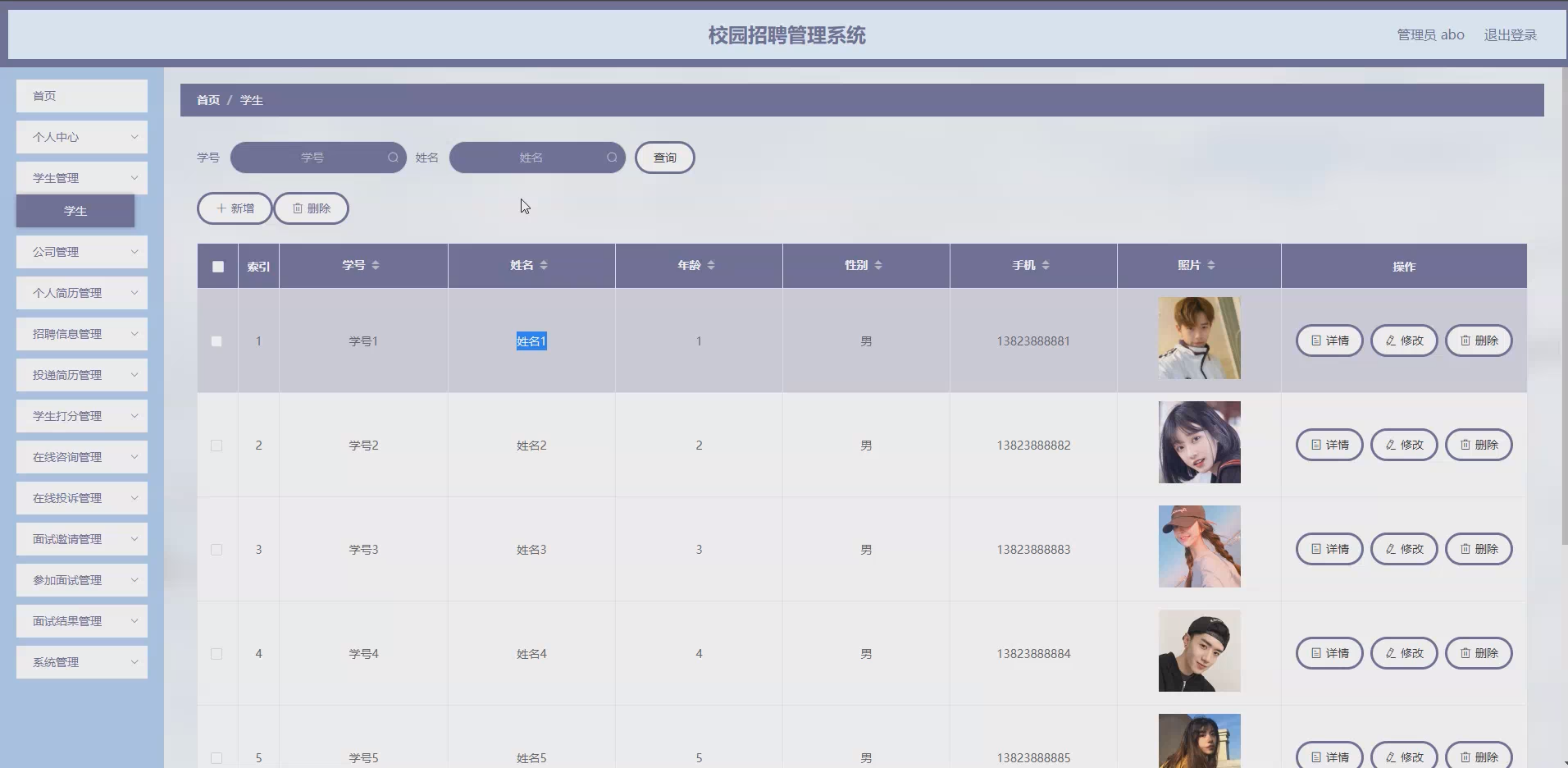Click 退出登录 to log out
Image resolution: width=1568 pixels, height=768 pixels.
click(x=1511, y=35)
